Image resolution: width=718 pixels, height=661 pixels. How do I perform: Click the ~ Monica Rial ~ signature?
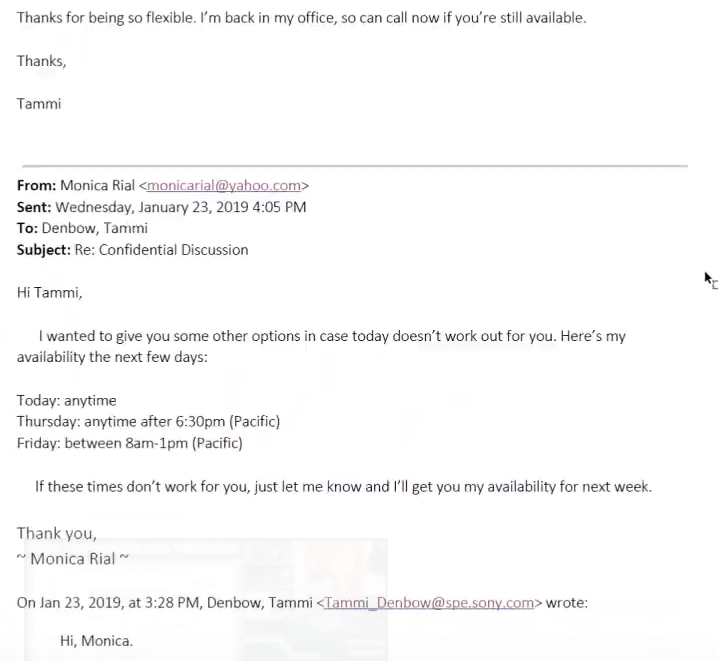click(x=73, y=559)
